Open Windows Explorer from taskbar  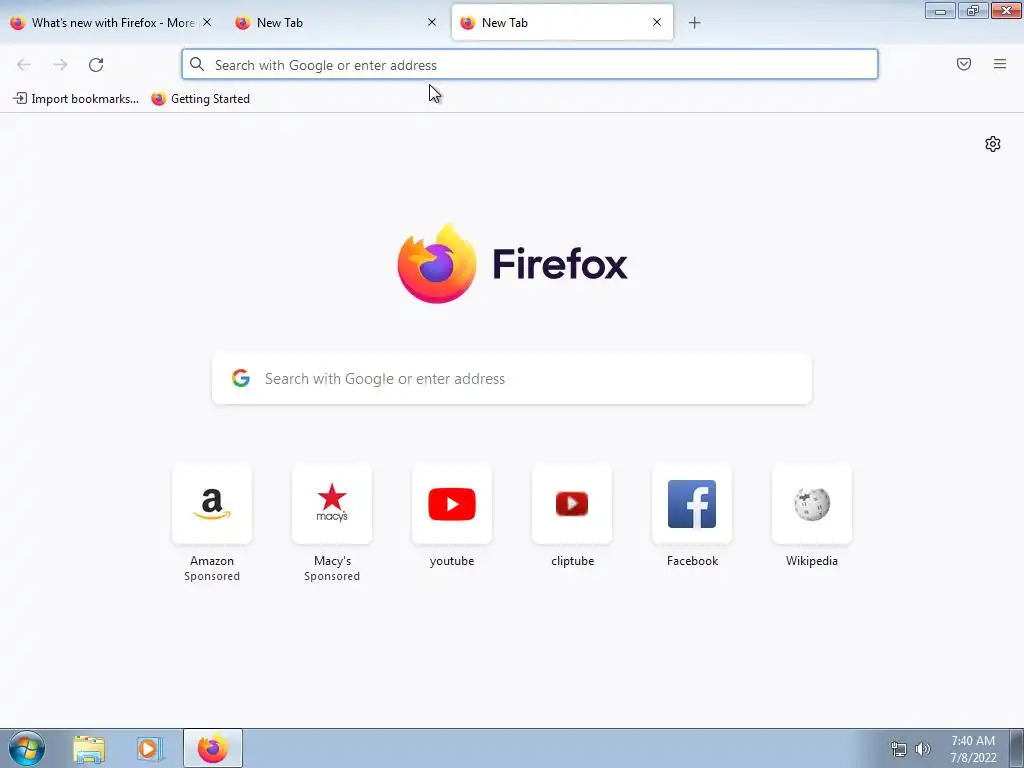pyautogui.click(x=89, y=749)
